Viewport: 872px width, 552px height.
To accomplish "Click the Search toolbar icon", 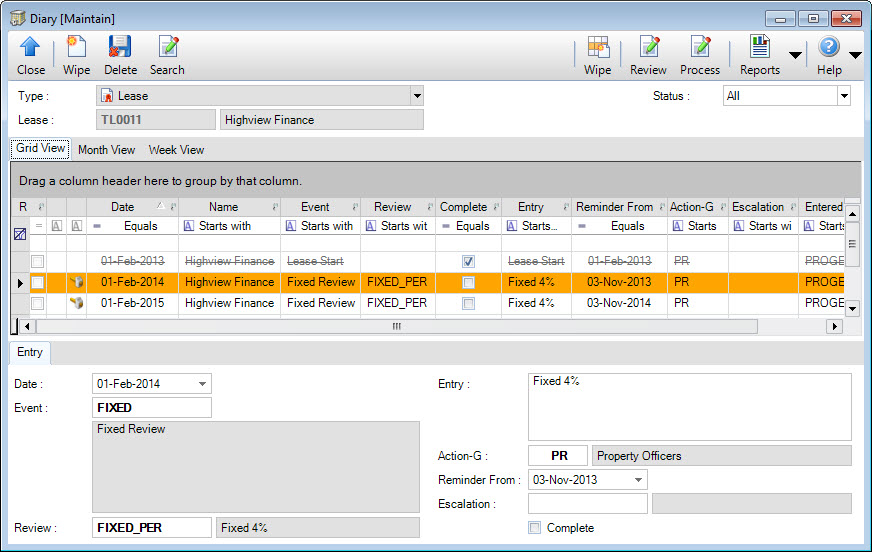I will 168,47.
